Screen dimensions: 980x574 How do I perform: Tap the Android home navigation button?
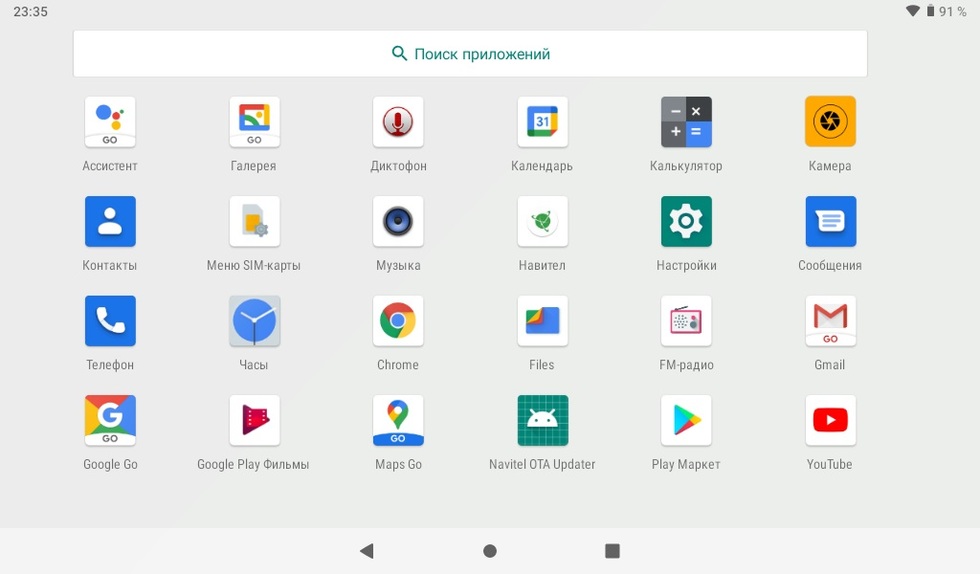click(490, 551)
